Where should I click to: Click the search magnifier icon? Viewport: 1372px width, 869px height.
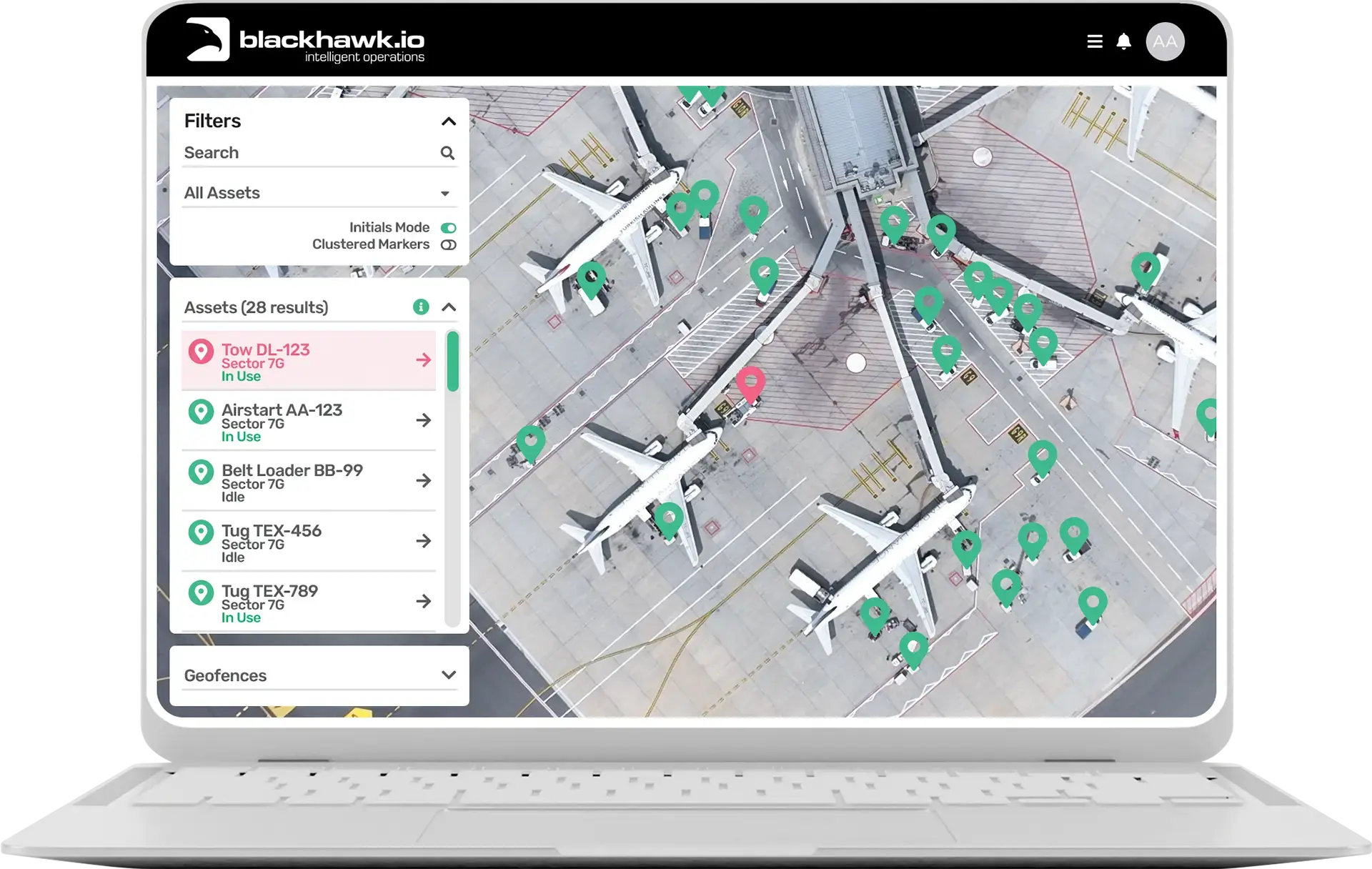tap(447, 153)
